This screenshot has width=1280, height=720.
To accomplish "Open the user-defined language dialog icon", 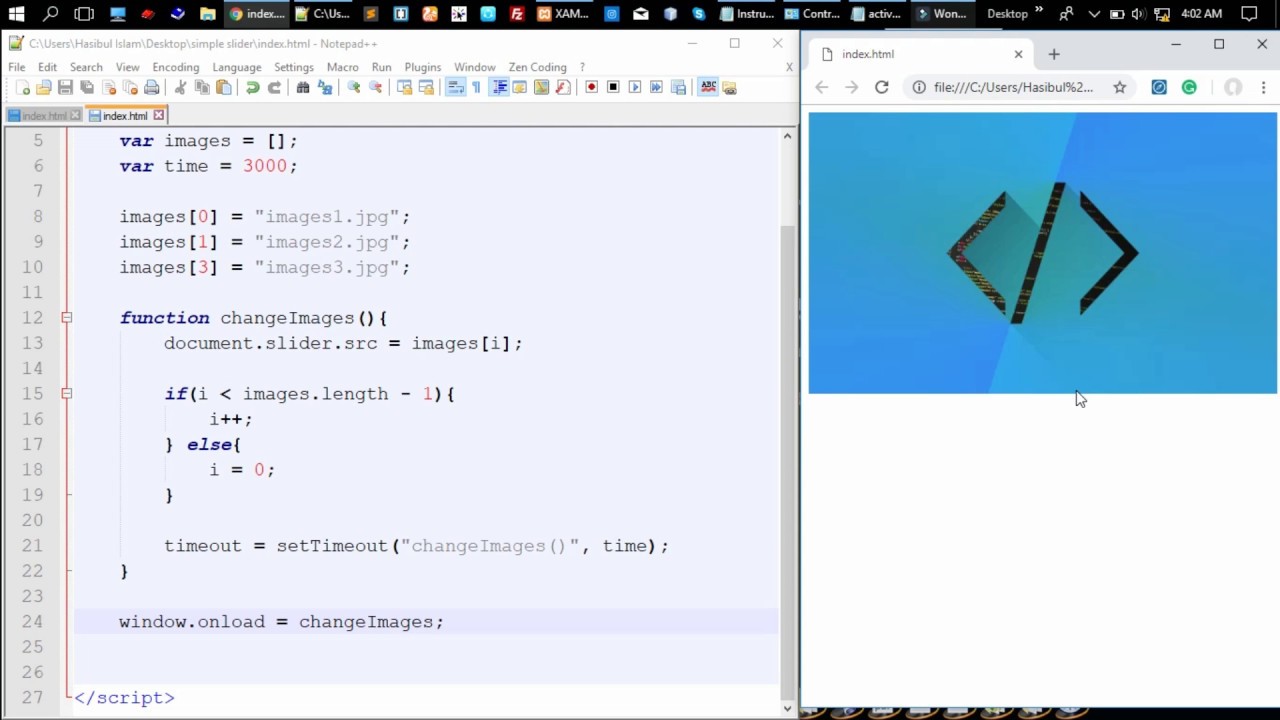I will coord(519,88).
